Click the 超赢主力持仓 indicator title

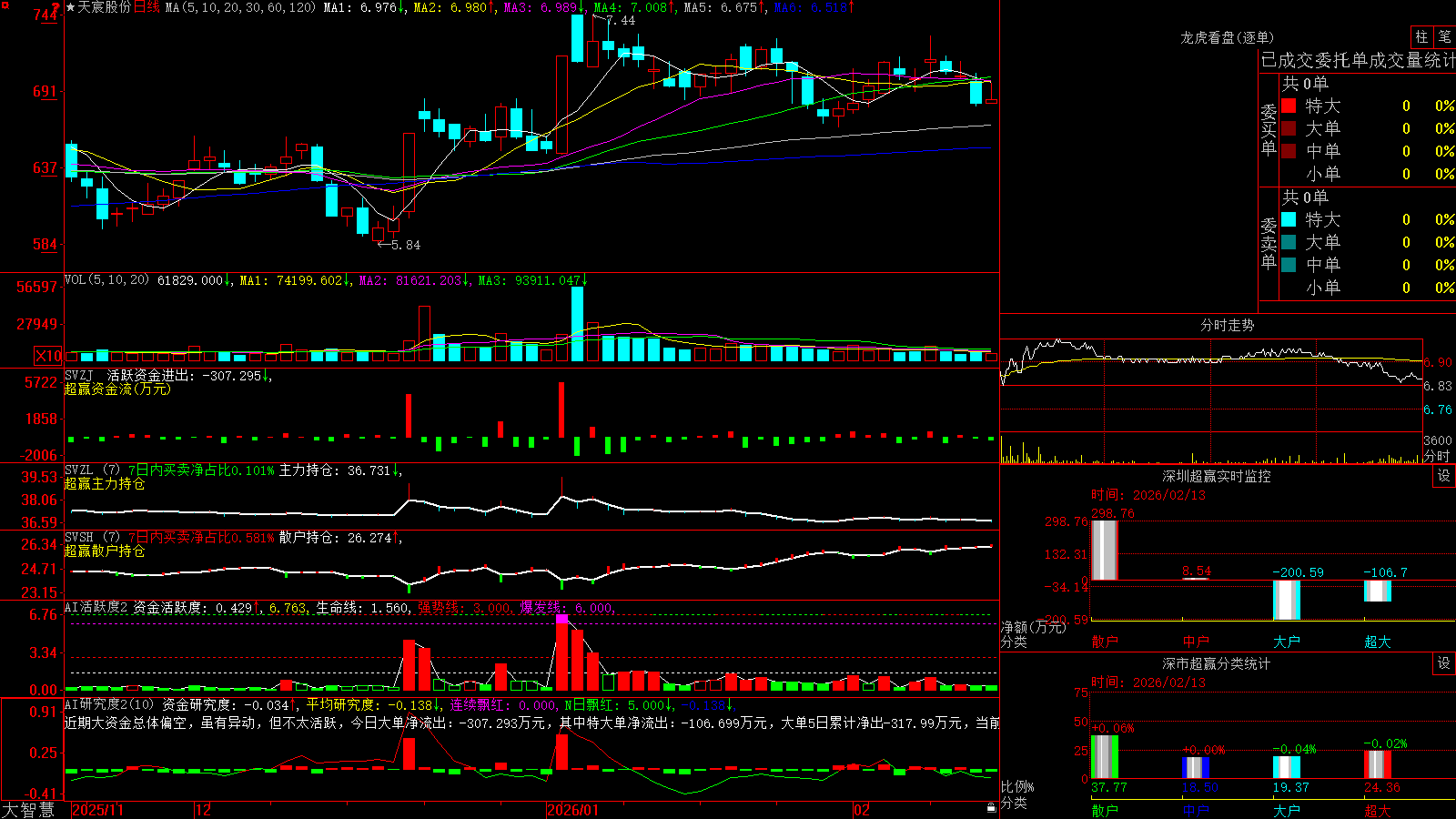[105, 483]
